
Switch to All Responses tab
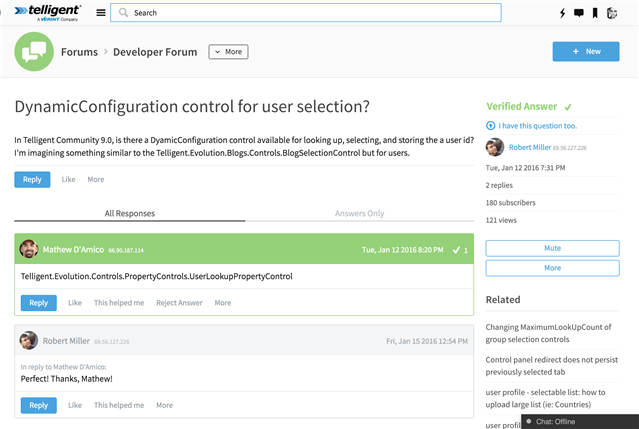tap(130, 213)
